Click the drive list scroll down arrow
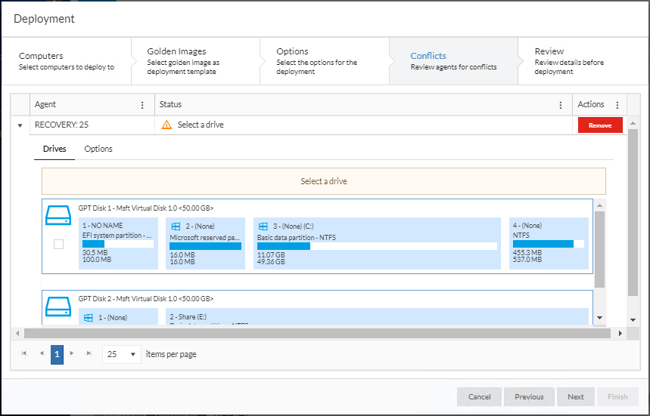This screenshot has height=416, width=650. click(599, 317)
